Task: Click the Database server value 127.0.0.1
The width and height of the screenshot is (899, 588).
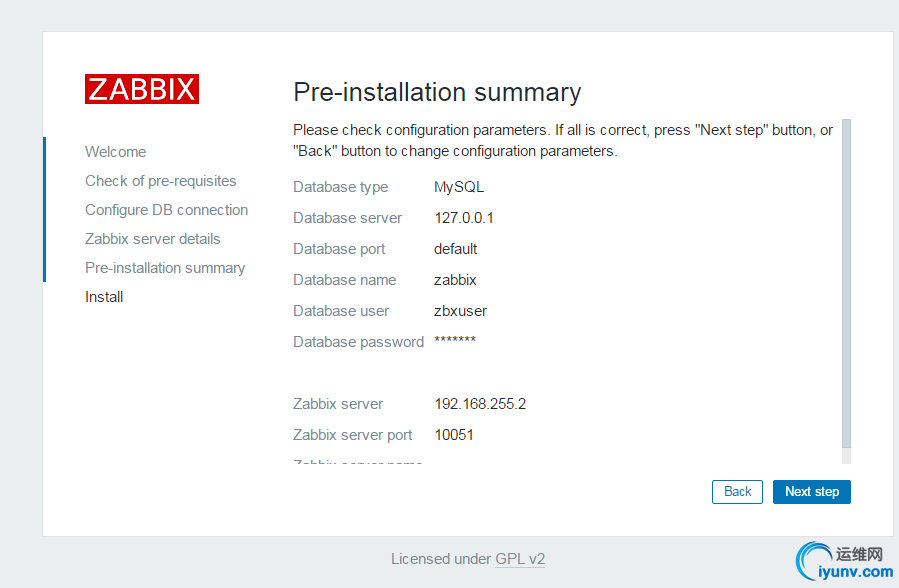Action: (x=464, y=218)
